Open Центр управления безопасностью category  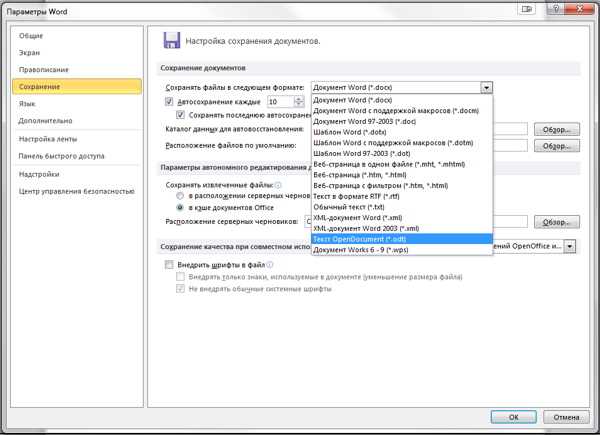pos(77,191)
